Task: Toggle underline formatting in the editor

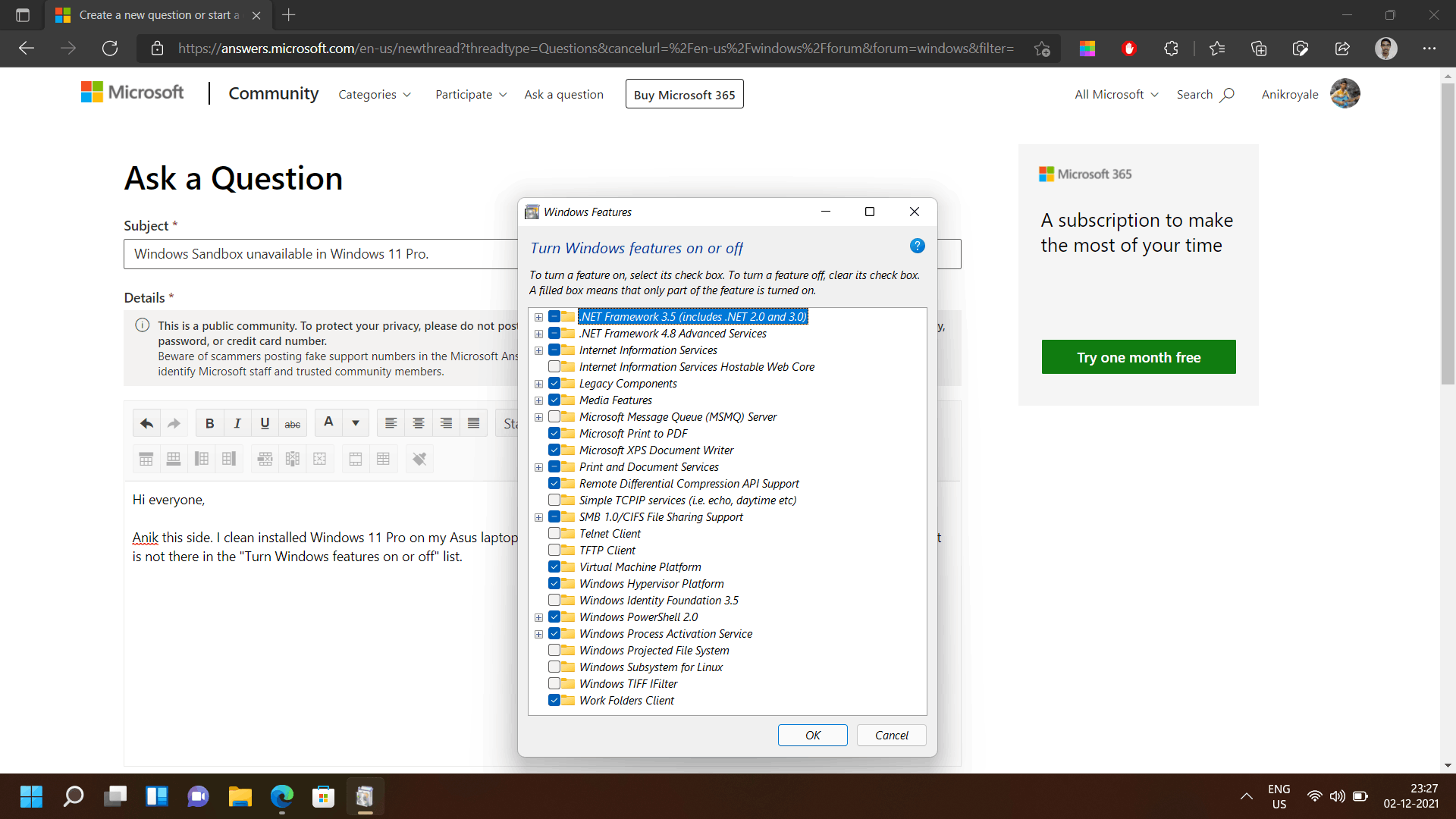Action: 265,423
